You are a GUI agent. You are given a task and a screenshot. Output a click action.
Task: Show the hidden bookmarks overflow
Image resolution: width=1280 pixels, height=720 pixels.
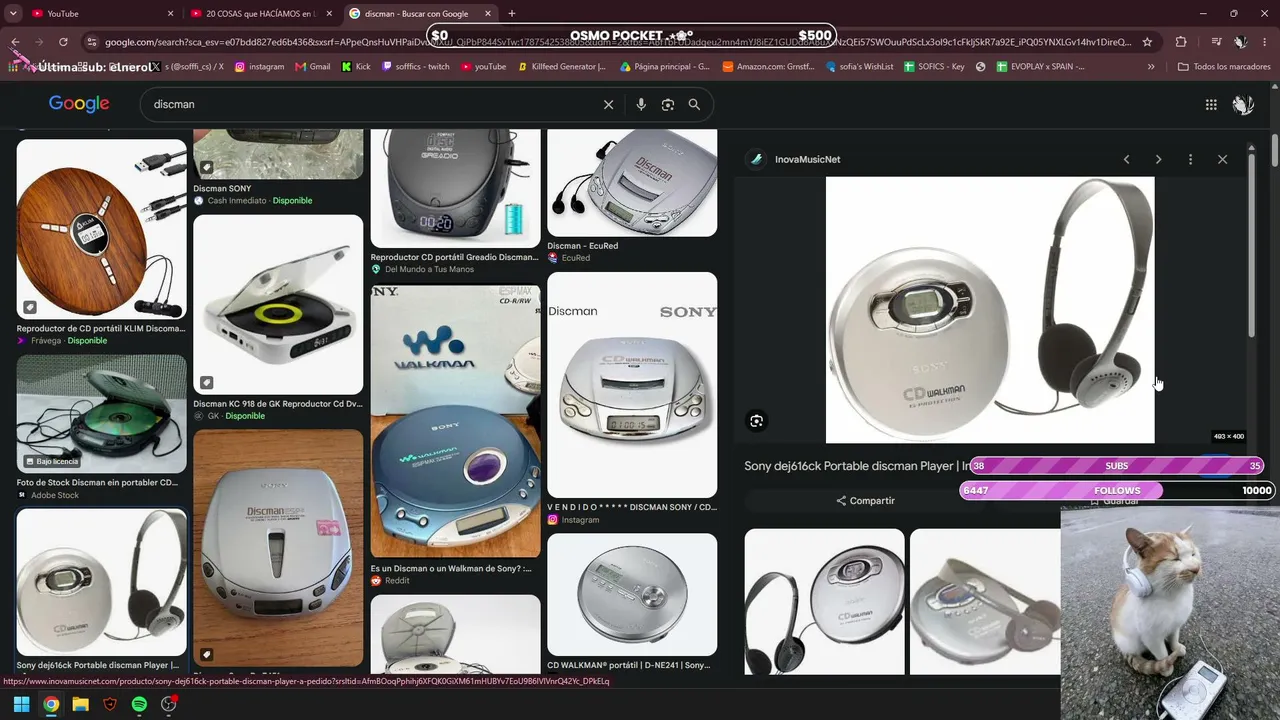pos(1151,67)
